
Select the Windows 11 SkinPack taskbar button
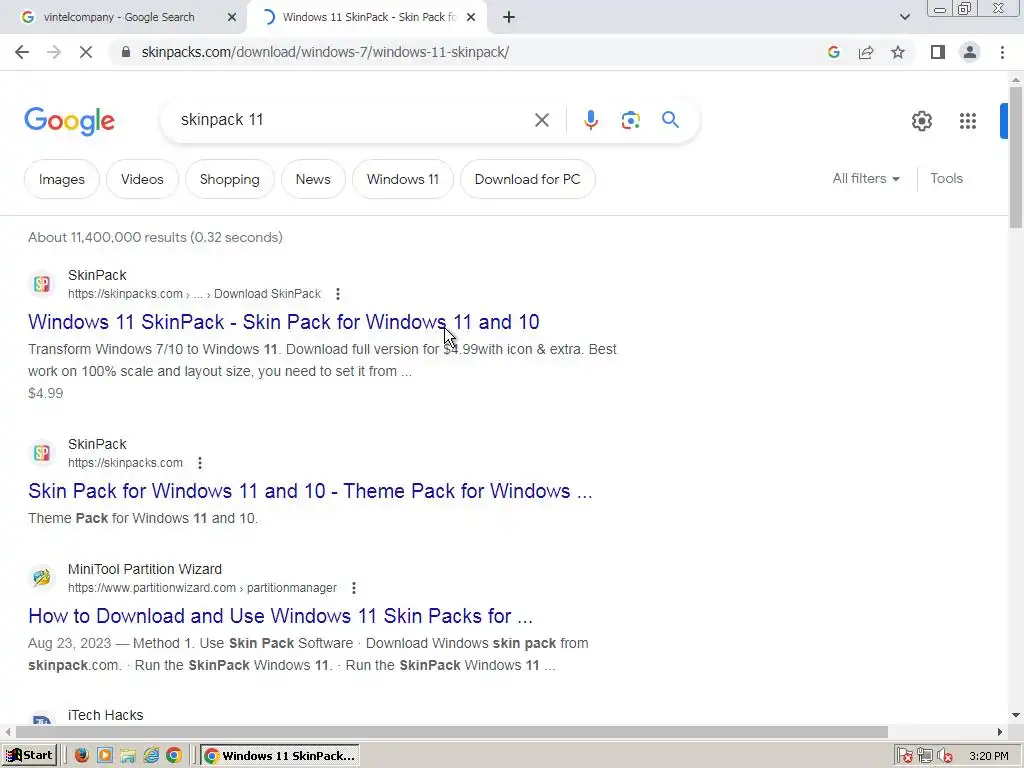click(280, 756)
